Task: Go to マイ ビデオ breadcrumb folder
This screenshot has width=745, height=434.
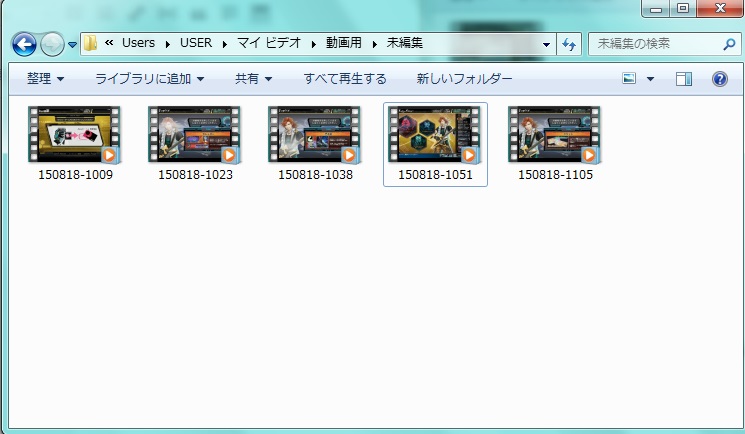Action: coord(269,43)
